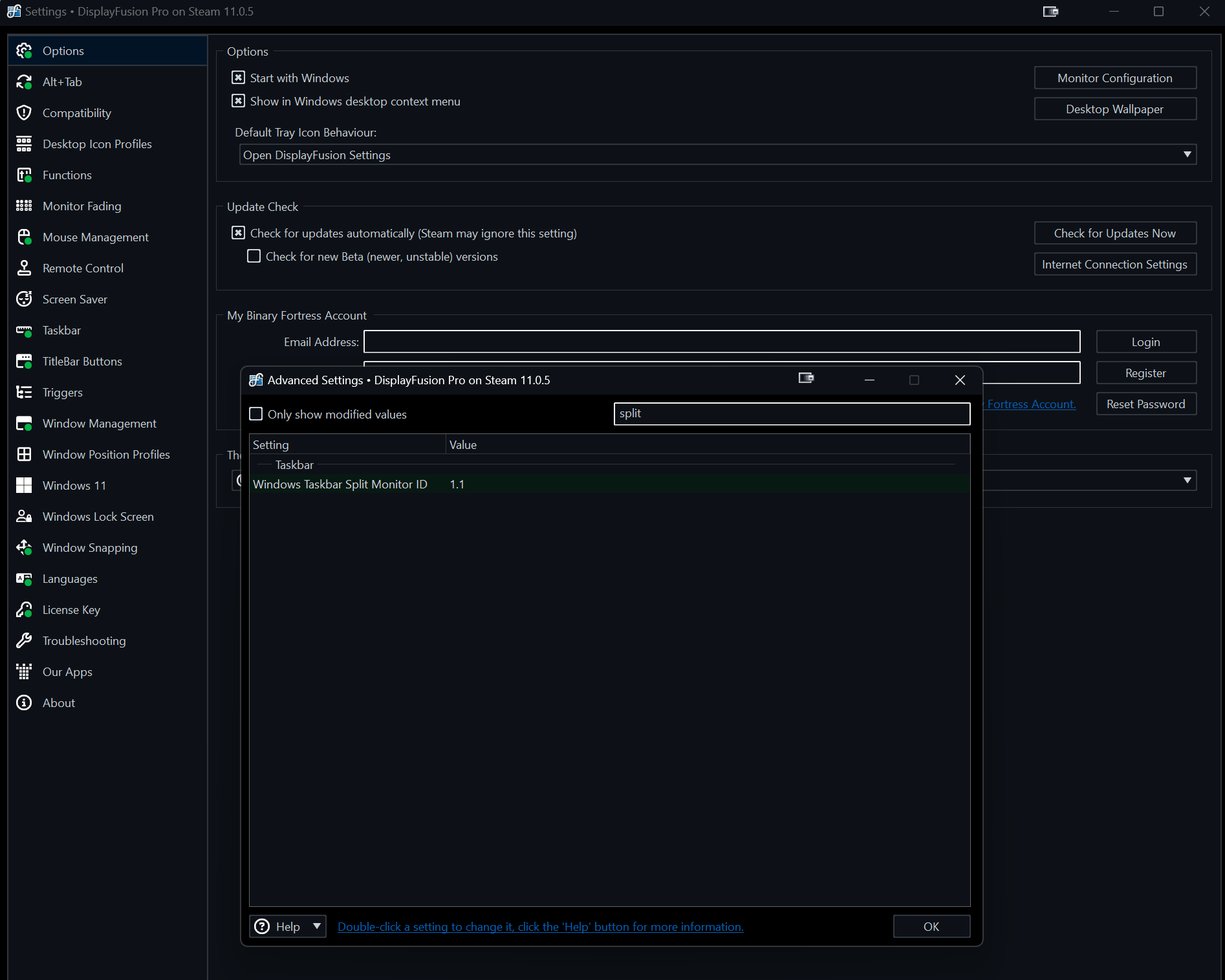Click the Monitor Configuration button

coord(1114,78)
